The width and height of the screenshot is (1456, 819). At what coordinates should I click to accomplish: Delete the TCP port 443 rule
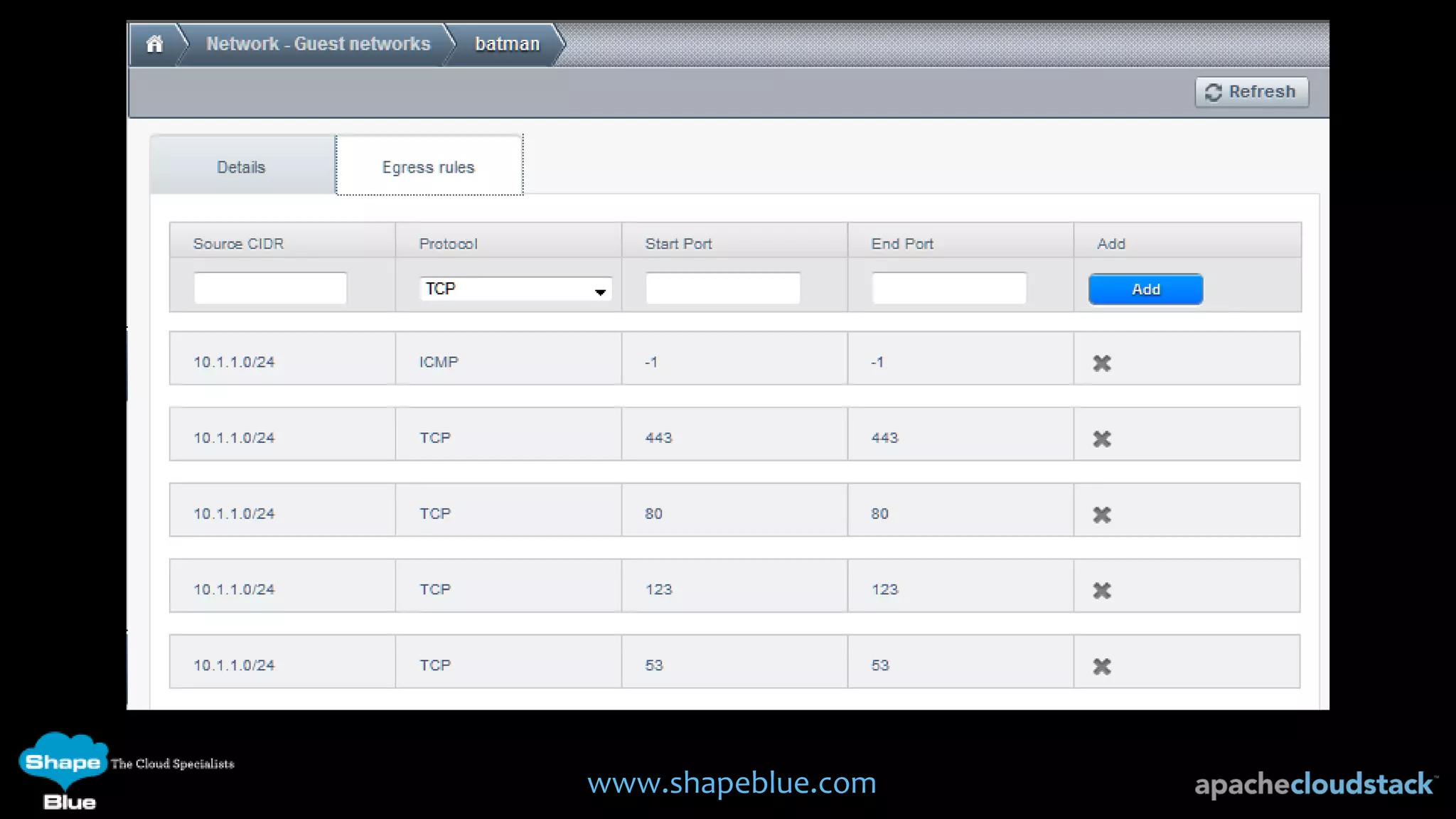pyautogui.click(x=1102, y=439)
